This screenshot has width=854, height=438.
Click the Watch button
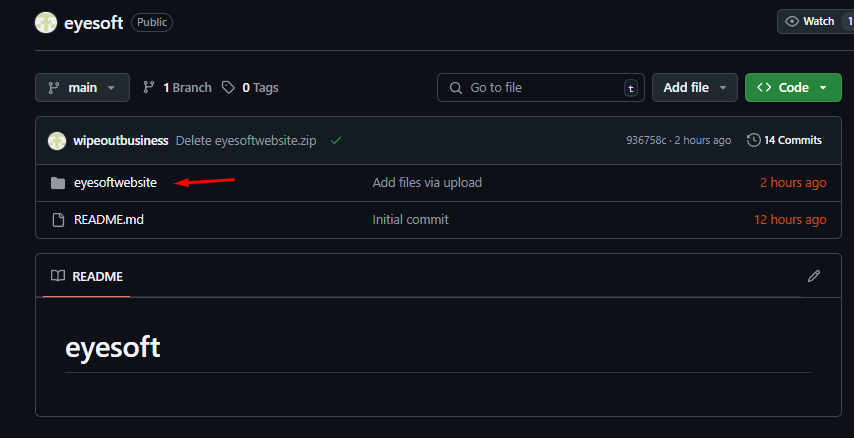[x=815, y=21]
